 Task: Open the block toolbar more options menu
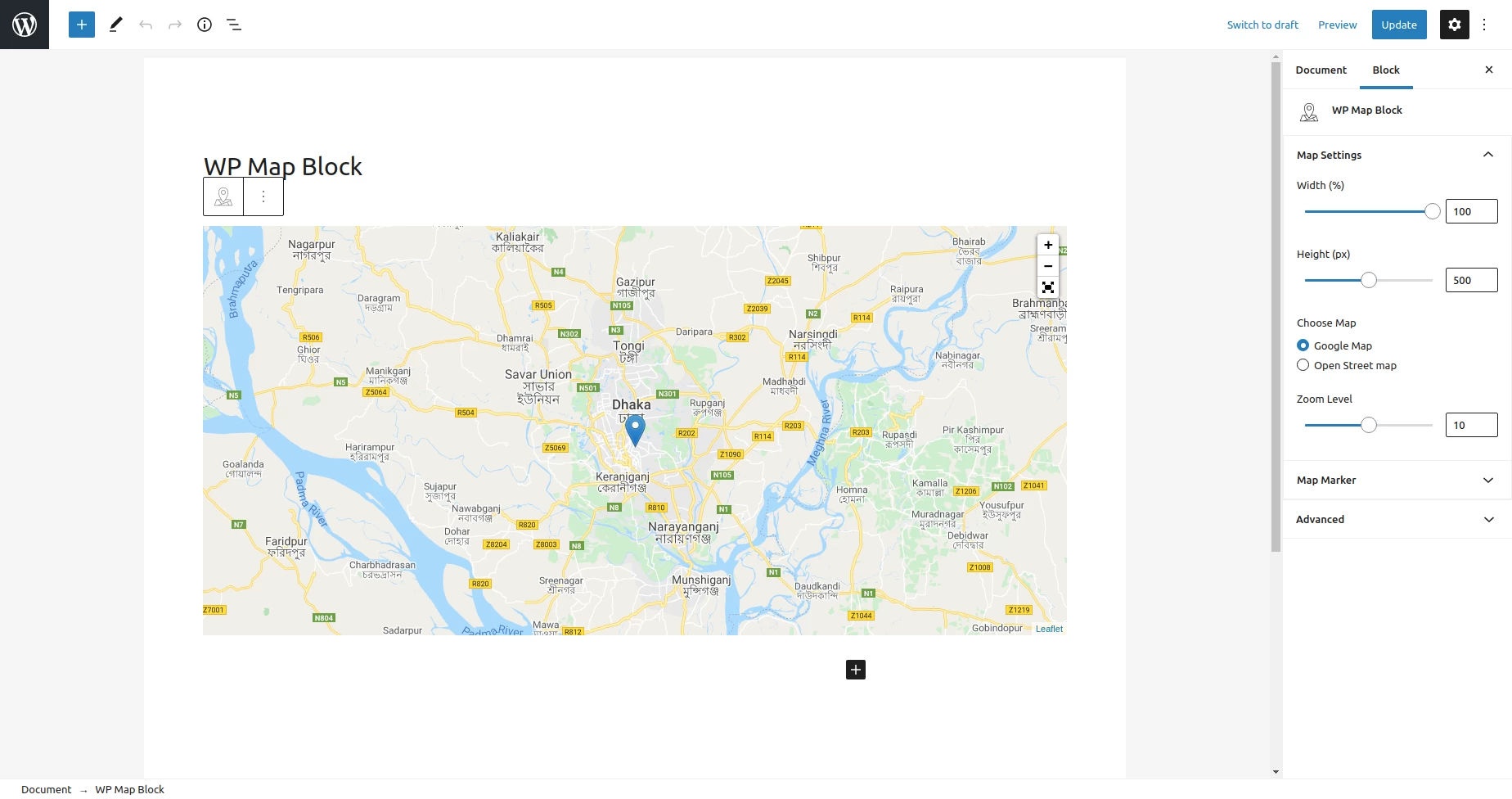coord(263,196)
